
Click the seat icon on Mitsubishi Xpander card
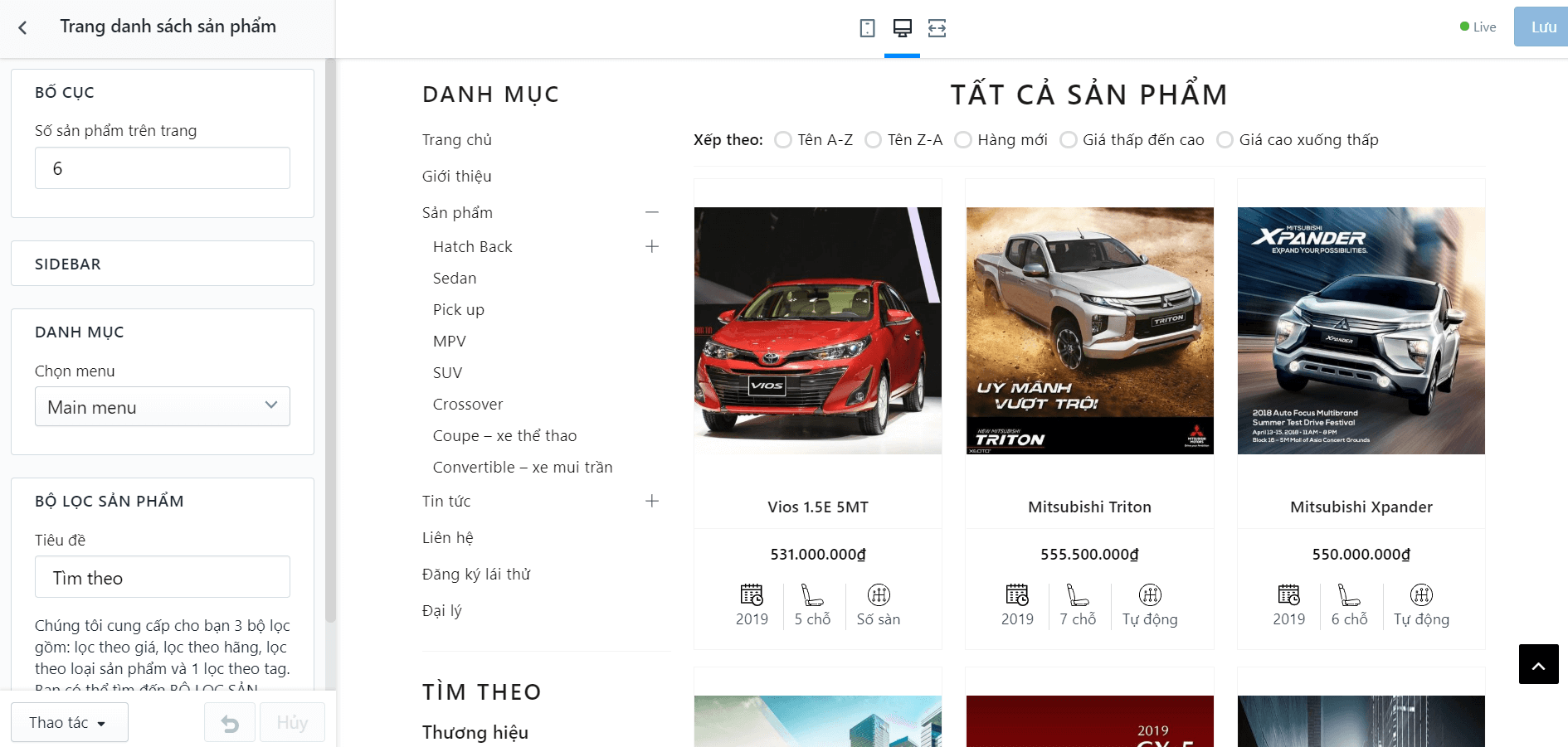1349,594
